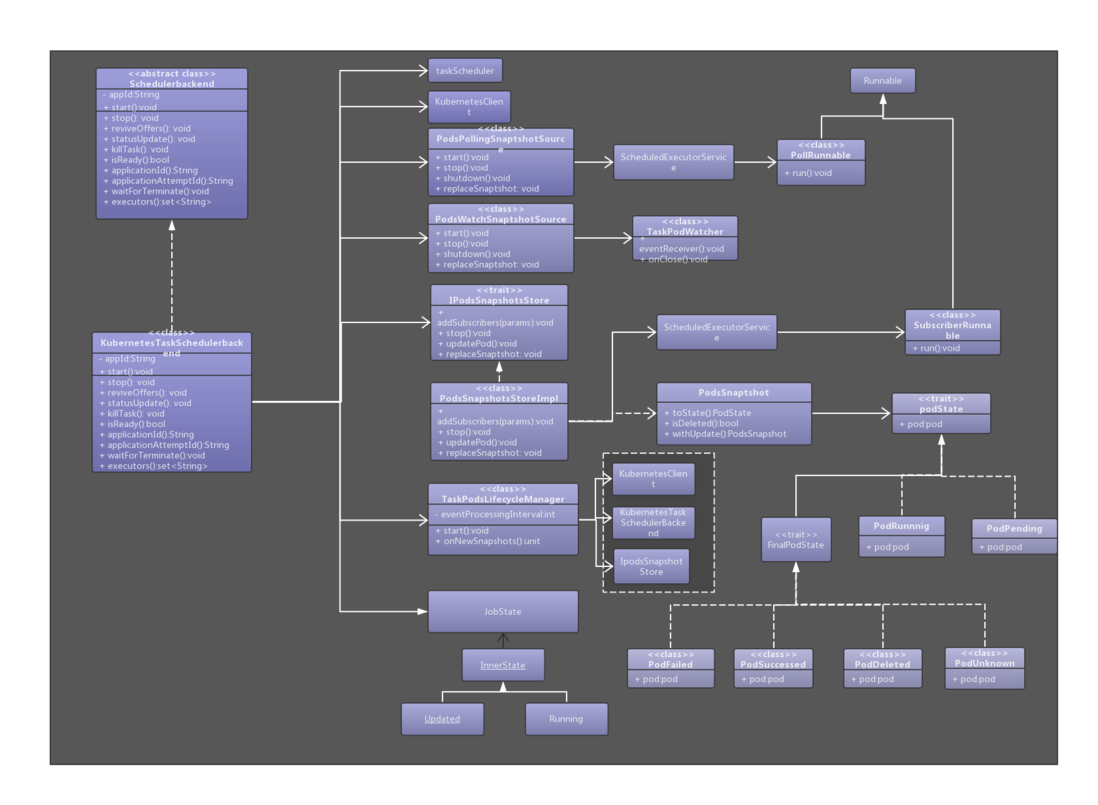Select the FinalPodState trait box
Viewport: 1098px width, 805px height.
795,540
